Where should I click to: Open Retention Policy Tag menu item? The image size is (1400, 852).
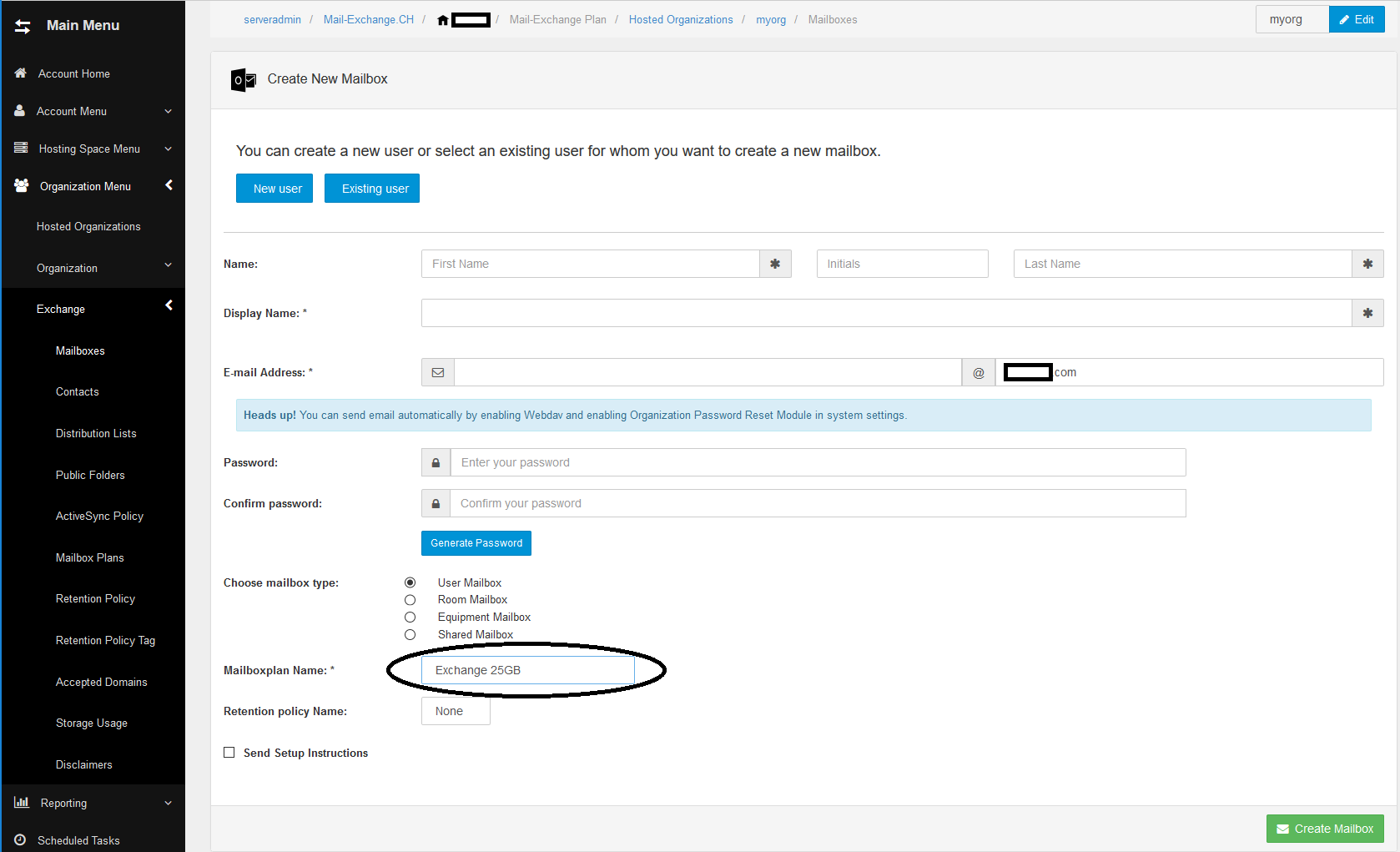105,640
